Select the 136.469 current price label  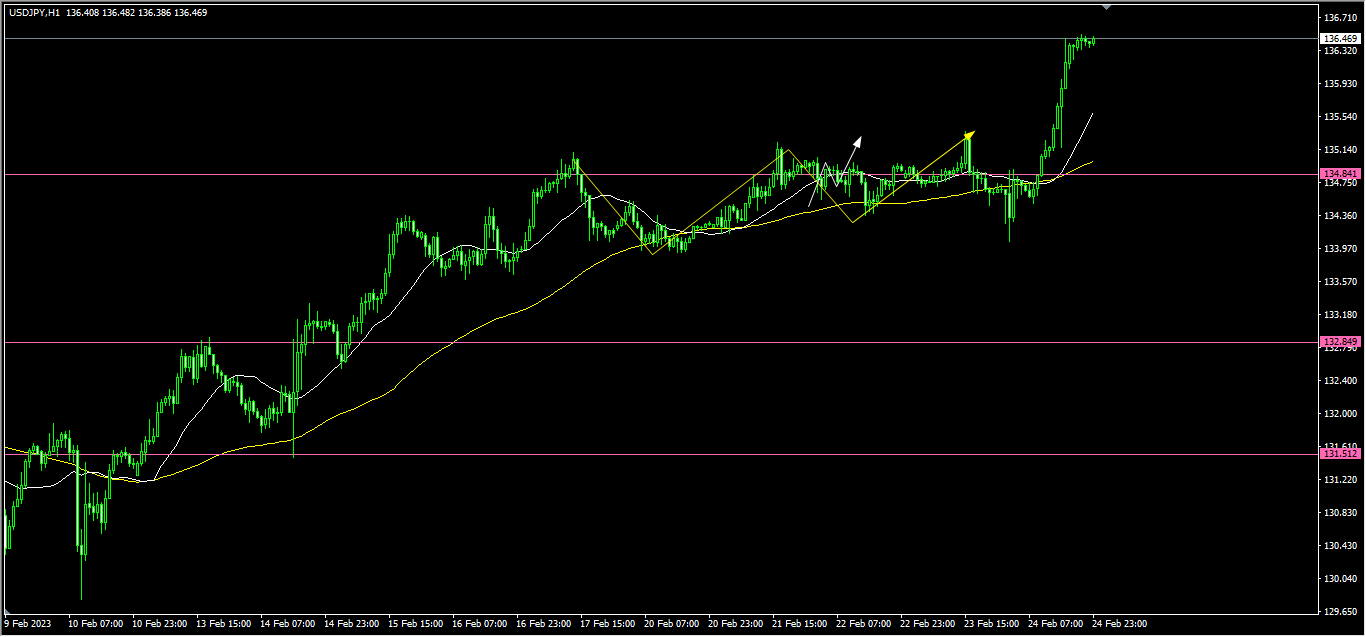pyautogui.click(x=1340, y=39)
